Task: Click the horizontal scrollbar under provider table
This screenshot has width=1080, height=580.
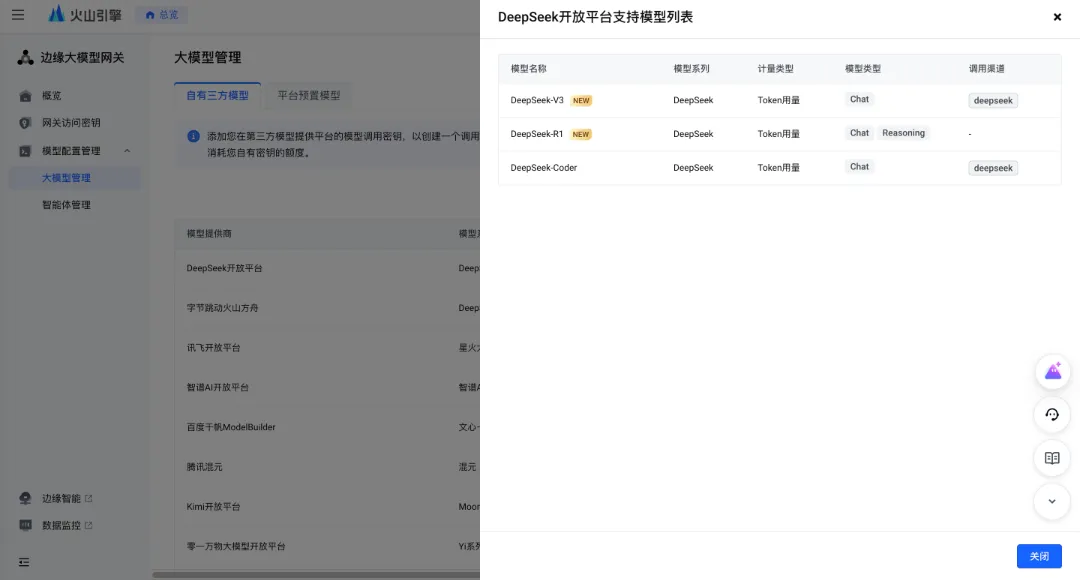Action: pyautogui.click(x=315, y=574)
